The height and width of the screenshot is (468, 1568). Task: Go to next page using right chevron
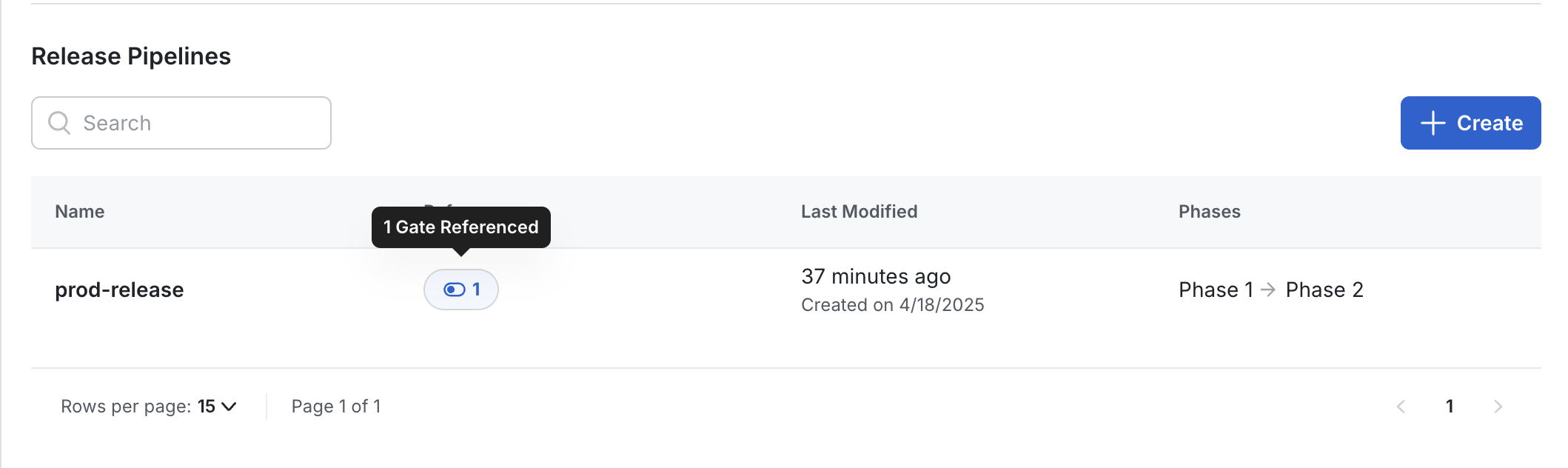coord(1498,407)
